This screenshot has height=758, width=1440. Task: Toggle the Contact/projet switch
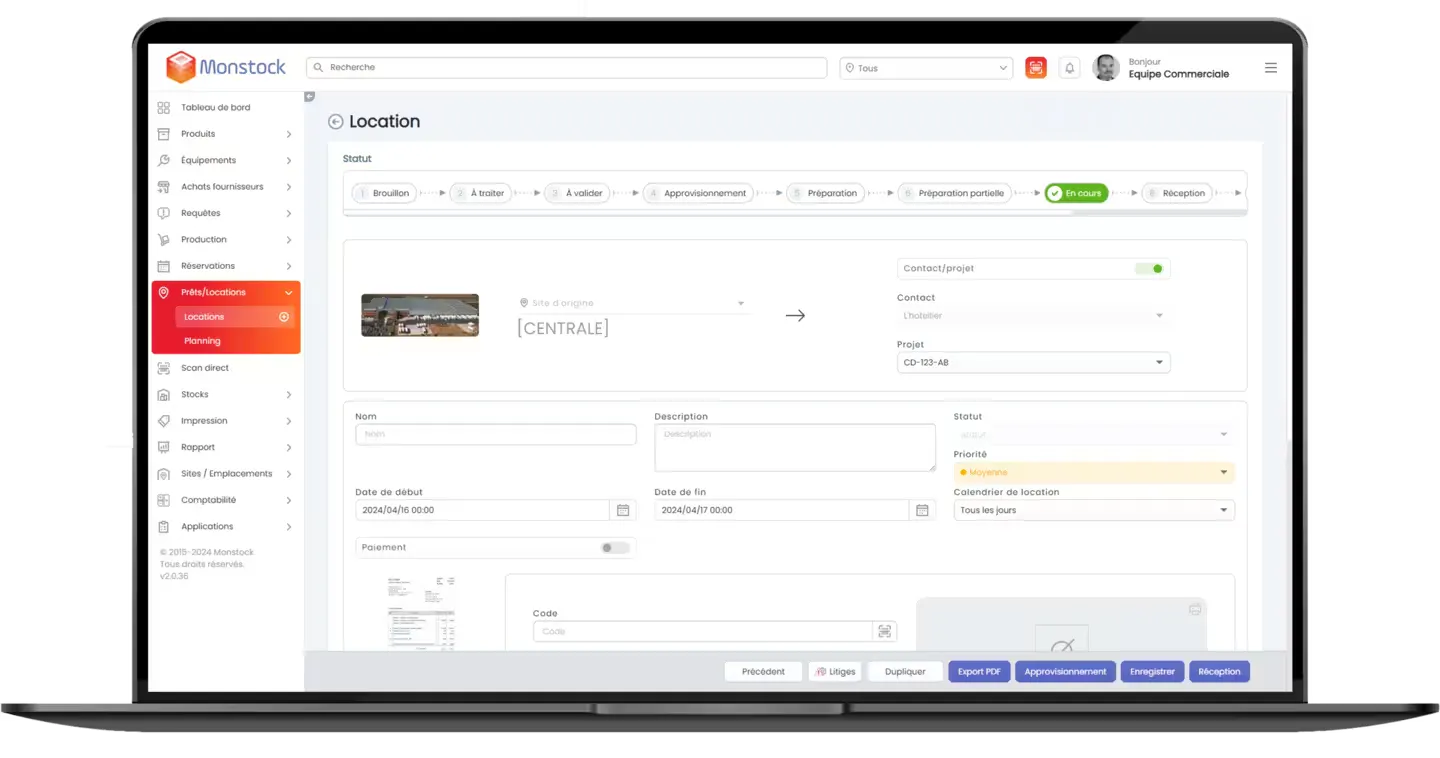(1149, 269)
